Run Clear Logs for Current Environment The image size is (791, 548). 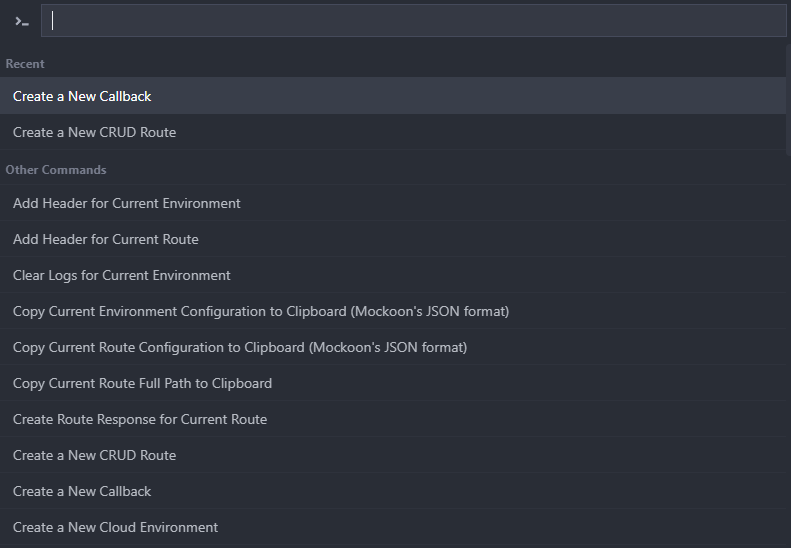click(x=122, y=275)
